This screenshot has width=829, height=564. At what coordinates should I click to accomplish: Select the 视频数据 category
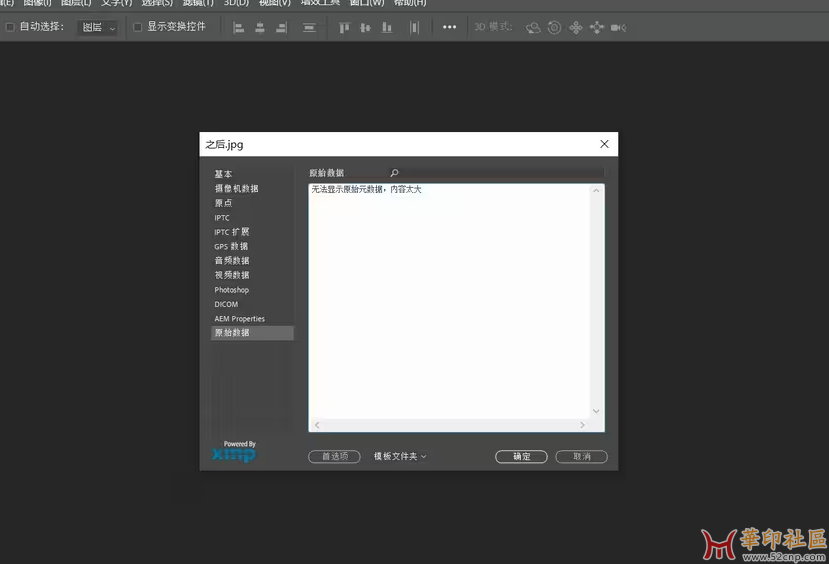(232, 275)
